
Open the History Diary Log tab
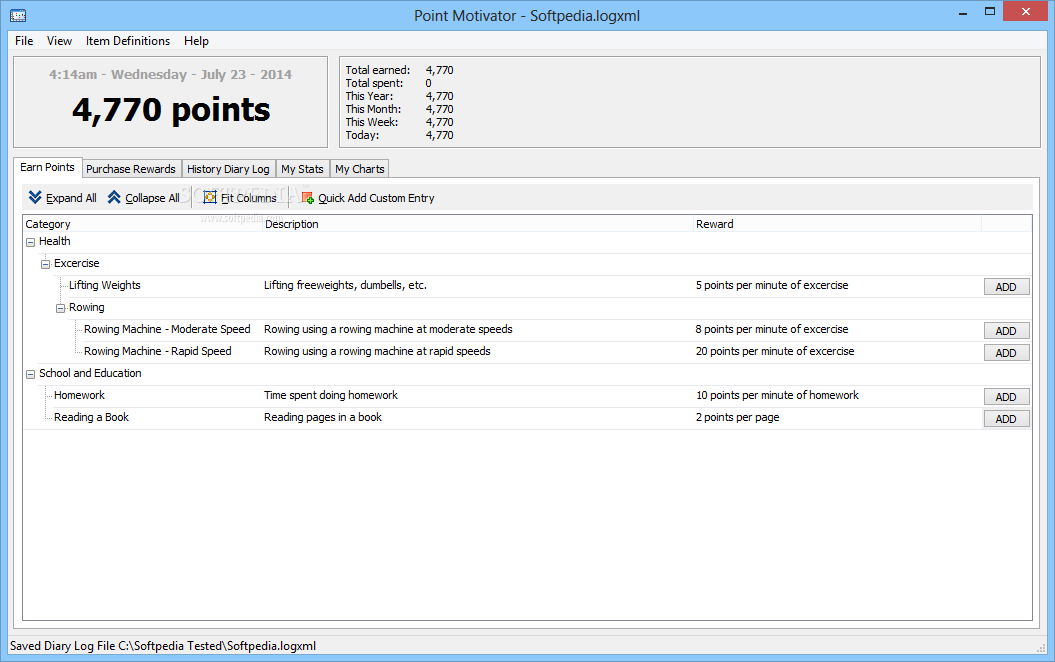pyautogui.click(x=228, y=169)
